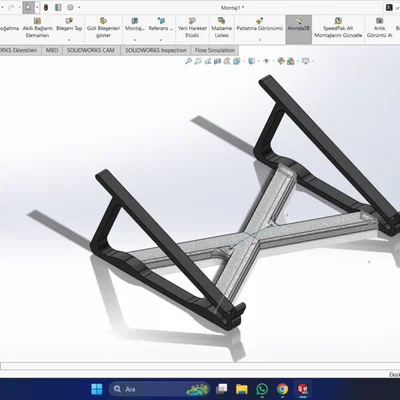The image size is (400, 400).
Task: Open WhatsApp from the taskbar
Action: pyautogui.click(x=262, y=389)
